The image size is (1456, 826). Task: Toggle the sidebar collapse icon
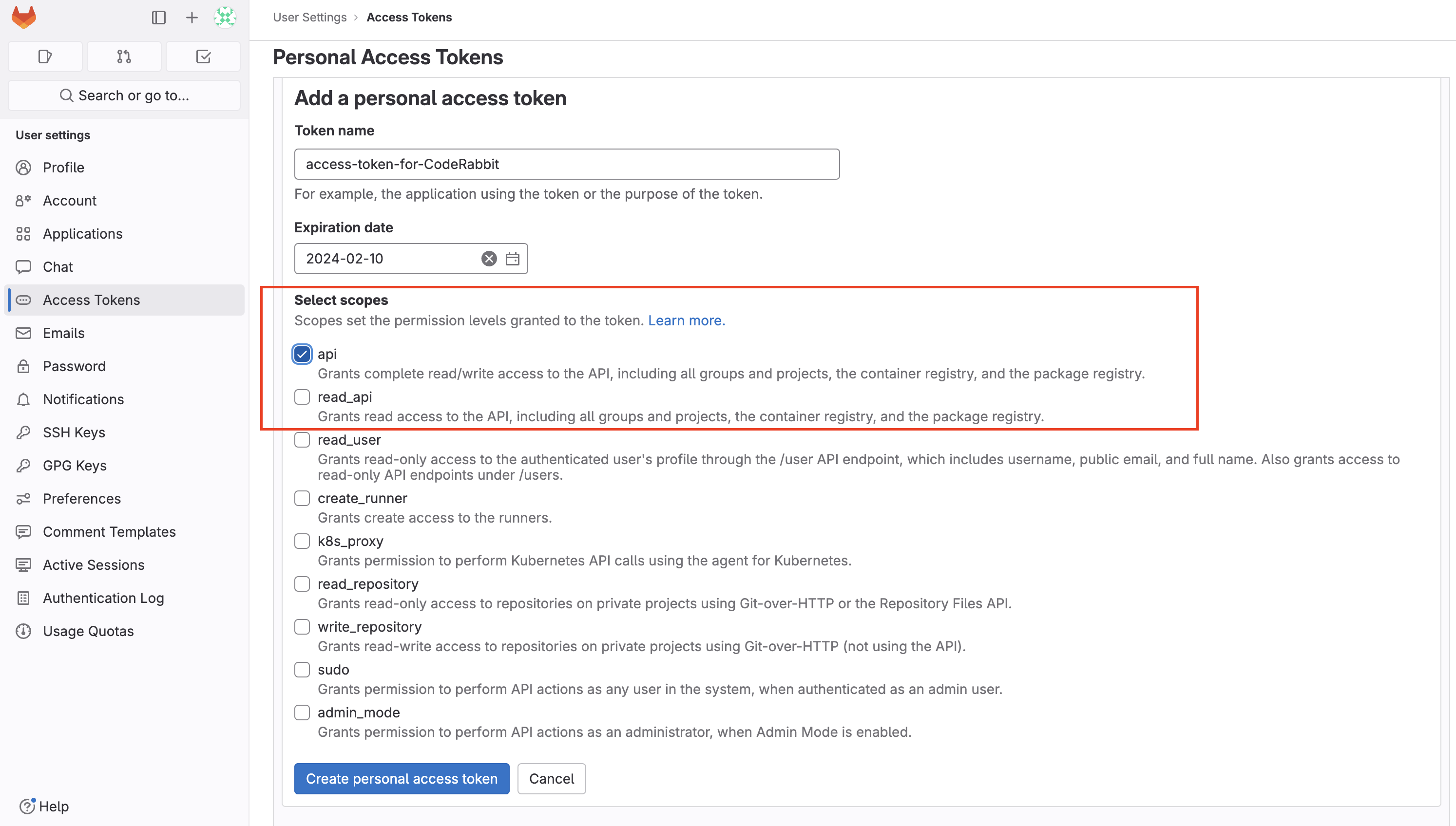[158, 17]
